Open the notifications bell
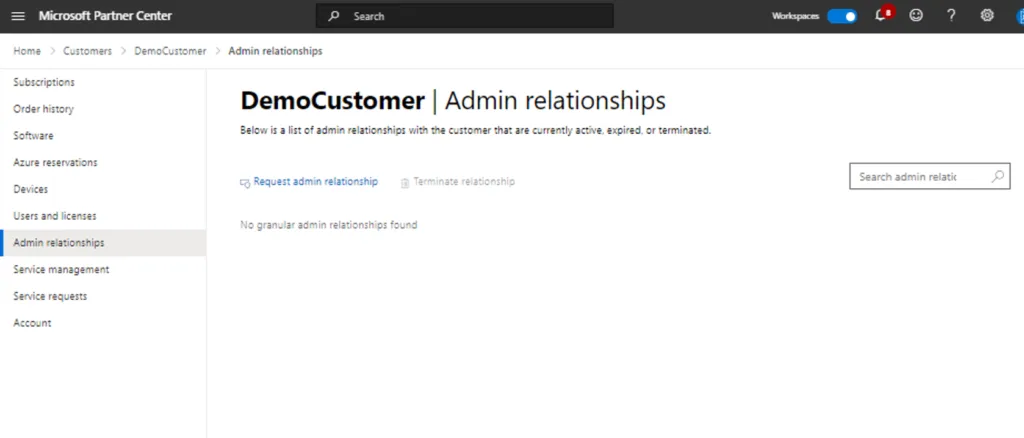 click(881, 16)
